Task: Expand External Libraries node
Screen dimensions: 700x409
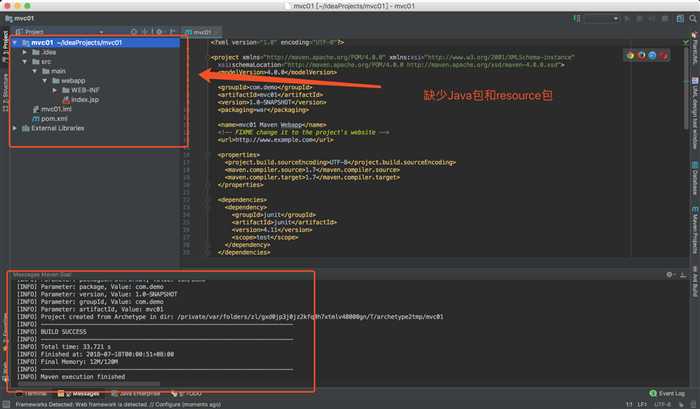Action: click(14, 128)
